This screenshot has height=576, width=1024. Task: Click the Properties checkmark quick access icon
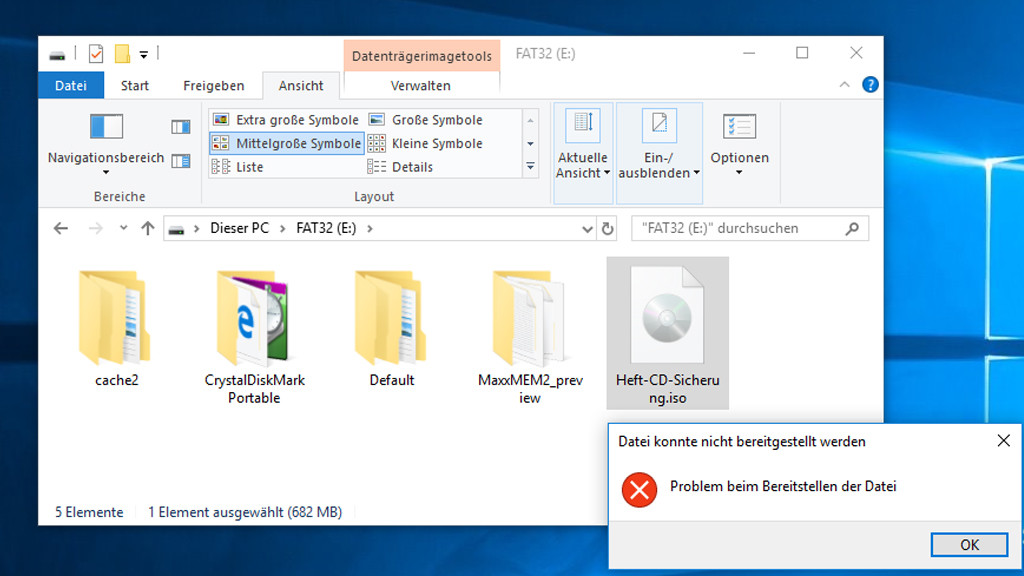[x=96, y=54]
